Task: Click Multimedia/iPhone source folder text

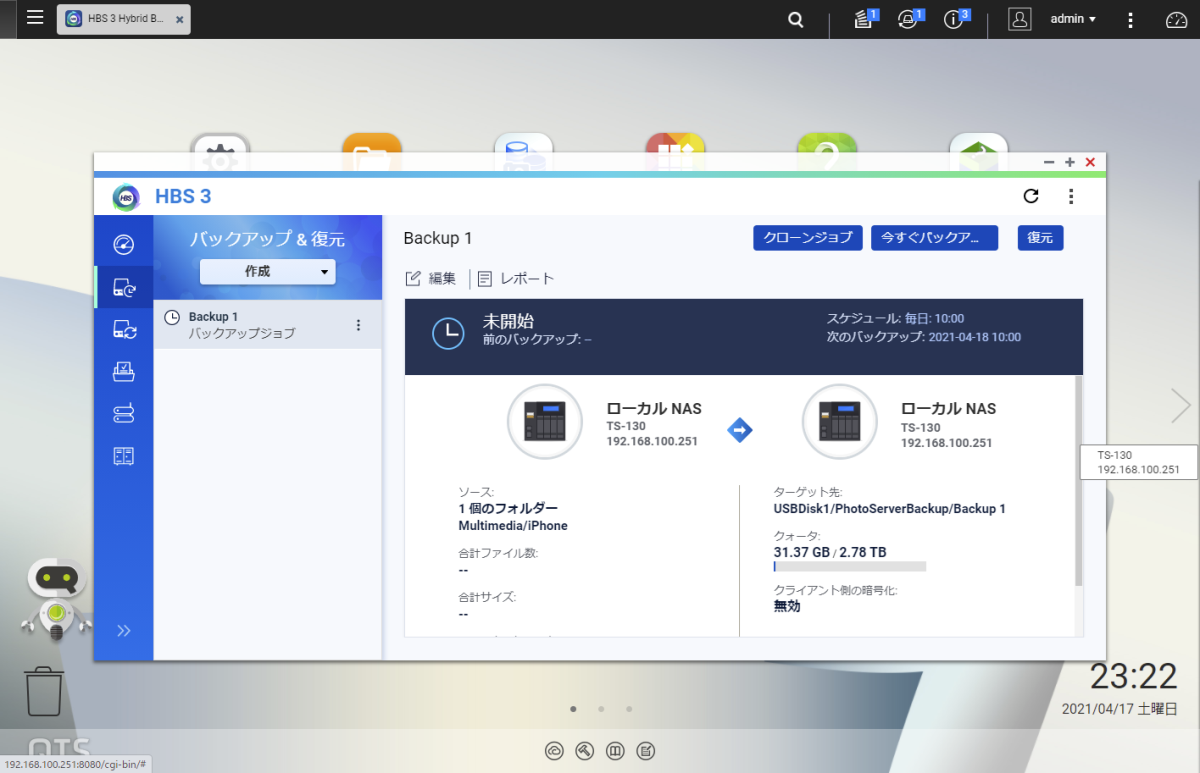Action: click(513, 525)
